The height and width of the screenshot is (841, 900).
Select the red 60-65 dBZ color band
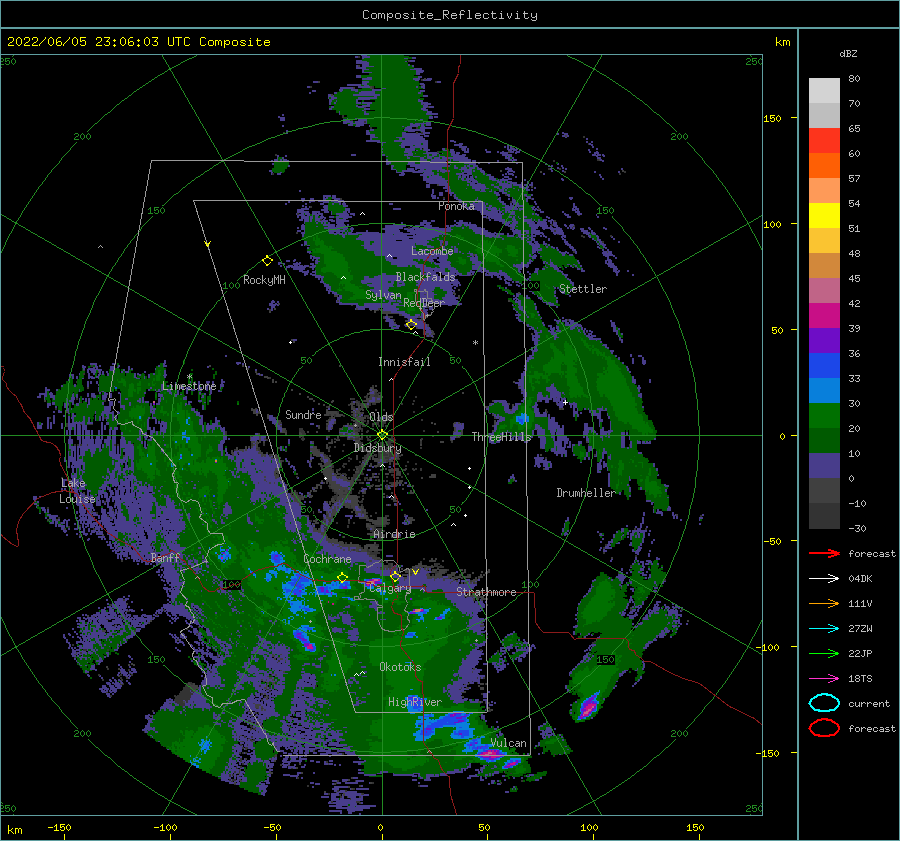click(x=824, y=141)
